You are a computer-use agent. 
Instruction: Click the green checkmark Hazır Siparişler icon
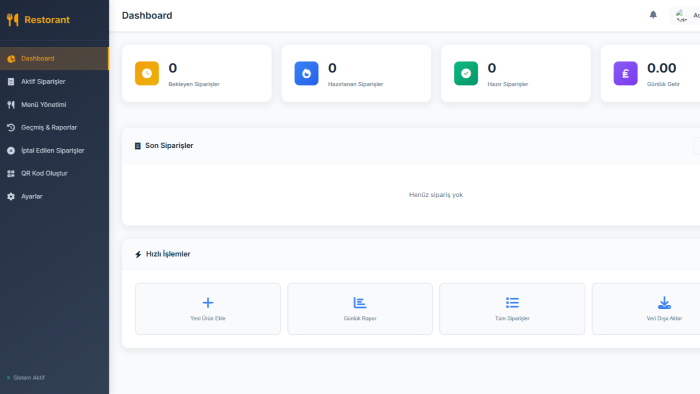(x=466, y=73)
